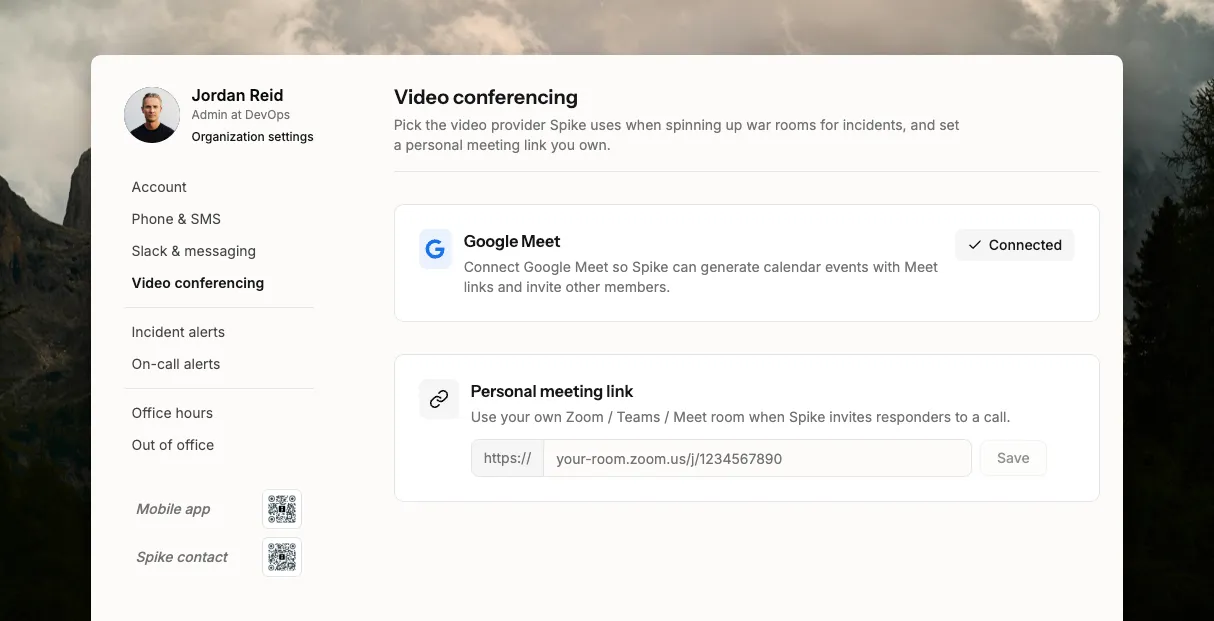Save the personal meeting link
Screen dimensions: 1214x621
click(1013, 458)
